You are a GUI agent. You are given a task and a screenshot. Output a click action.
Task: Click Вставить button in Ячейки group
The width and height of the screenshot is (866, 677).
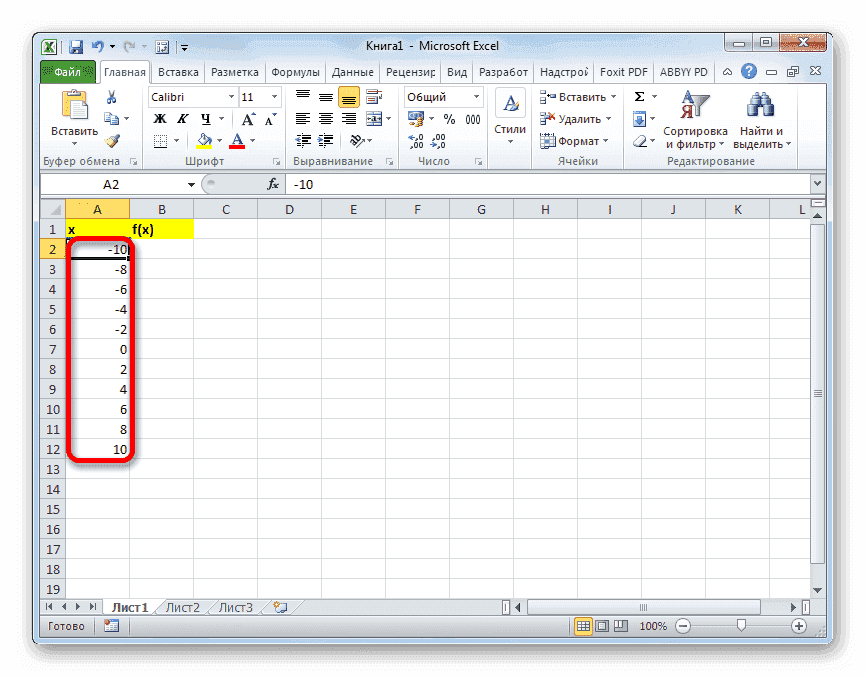pyautogui.click(x=578, y=97)
